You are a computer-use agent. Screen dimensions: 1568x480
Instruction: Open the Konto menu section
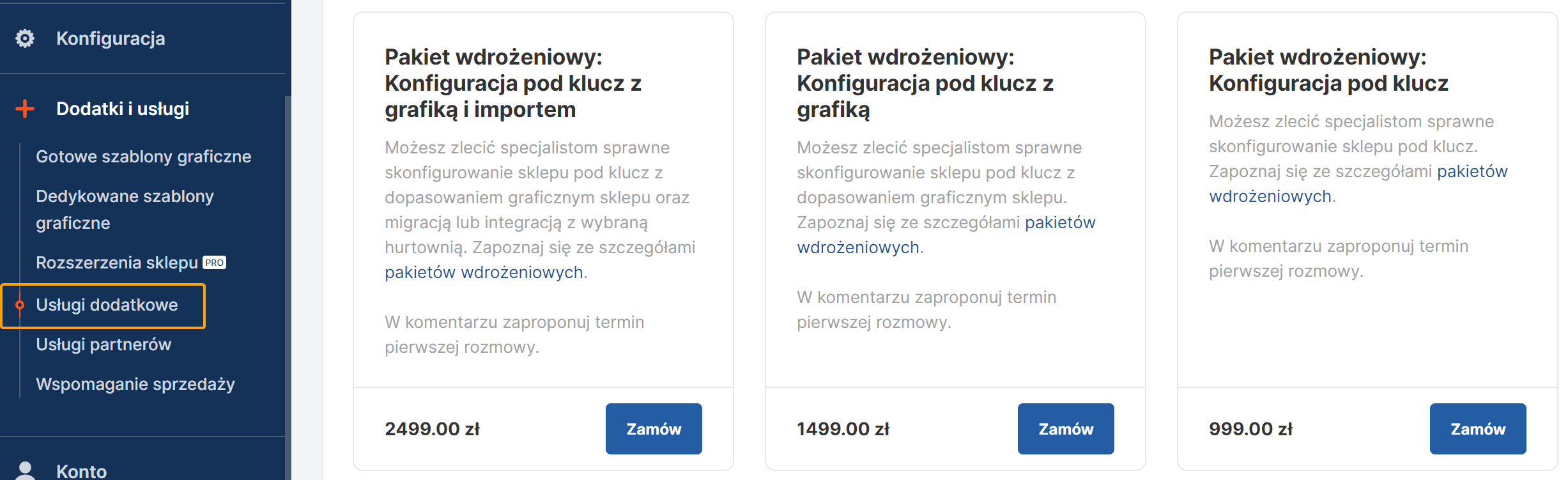coord(82,471)
